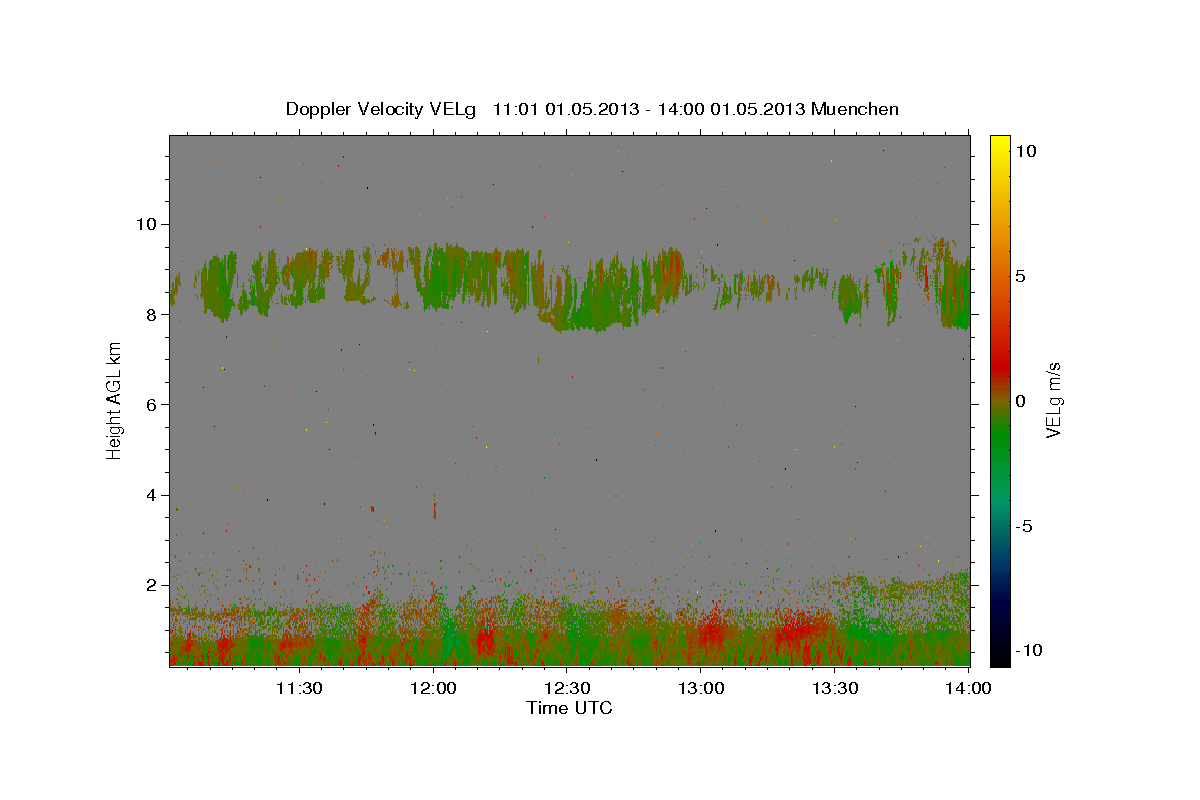Click the colorbar tick label 0
The width and height of the screenshot is (1200, 800).
tap(1021, 401)
